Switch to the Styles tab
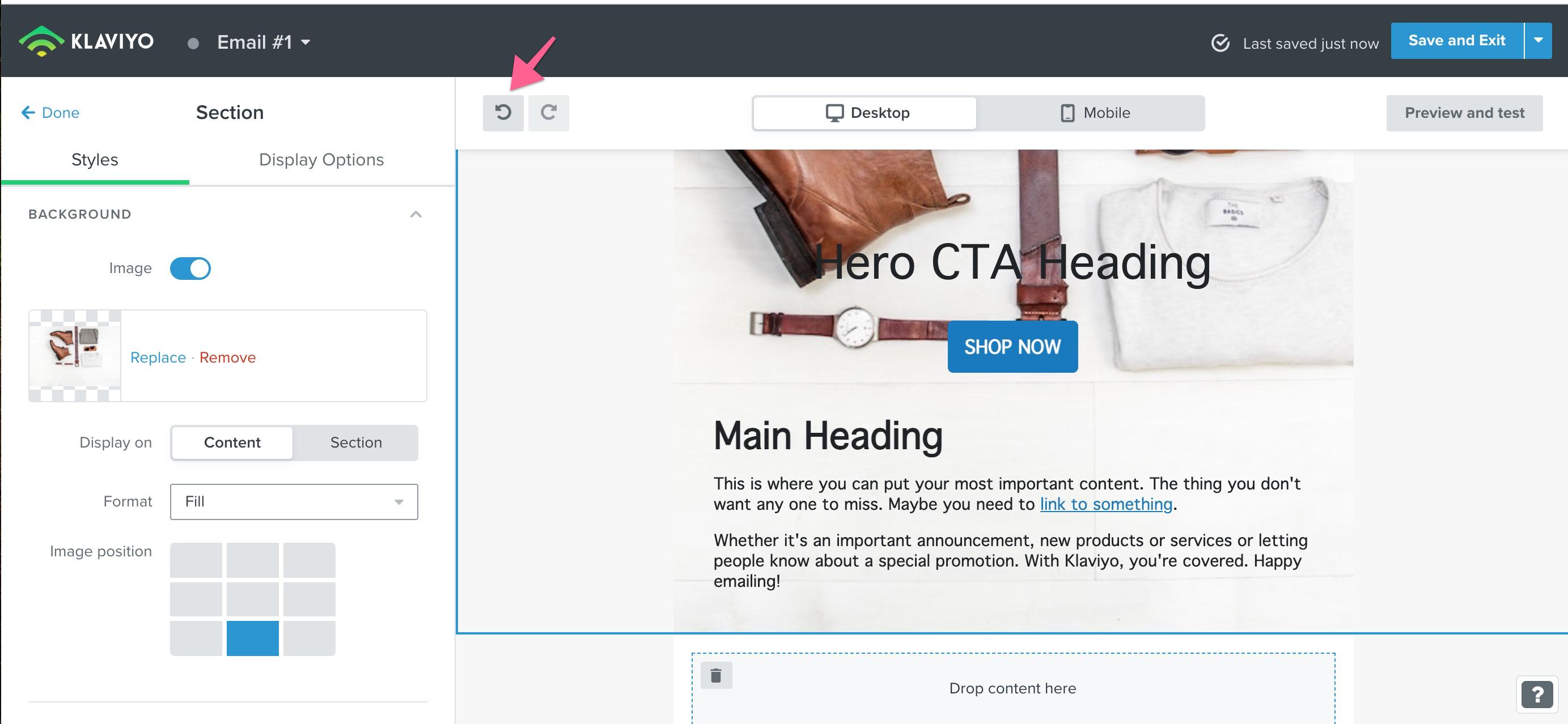This screenshot has height=724, width=1568. click(x=95, y=159)
